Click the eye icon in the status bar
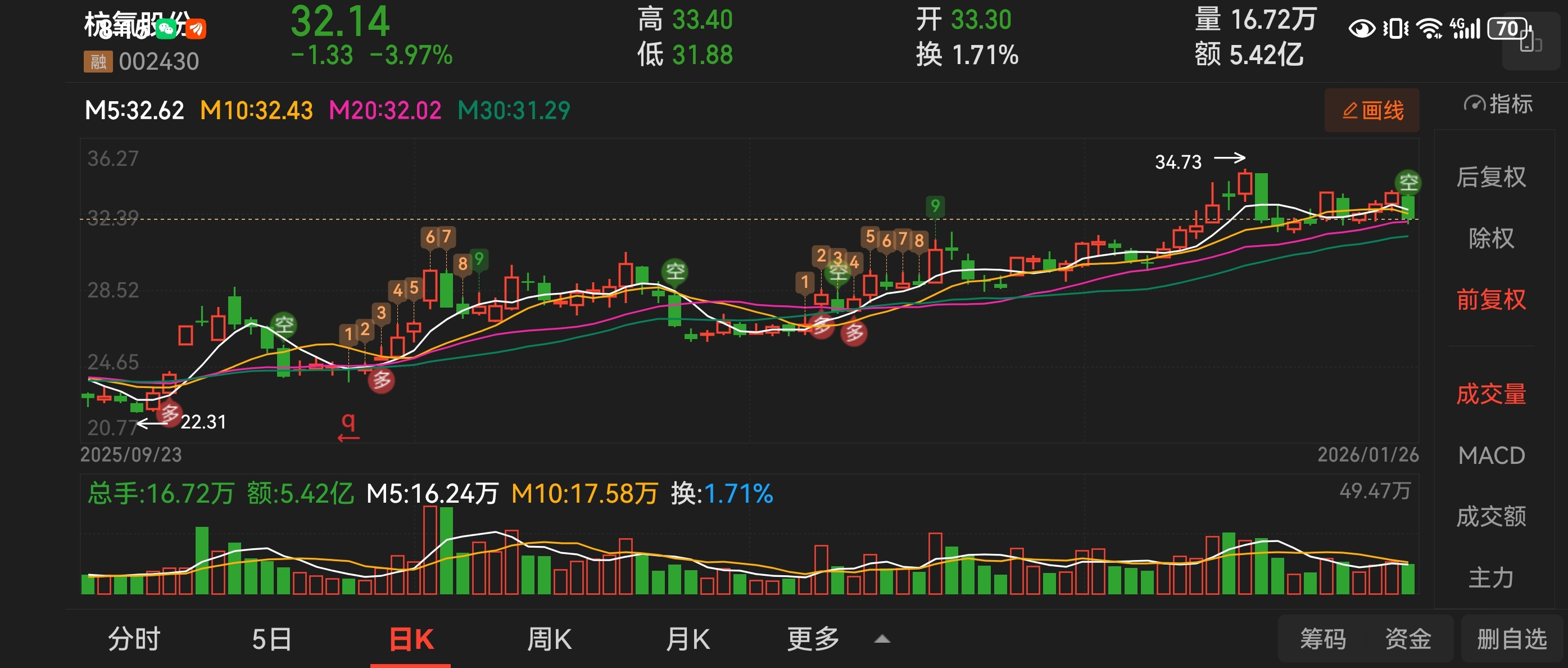The height and width of the screenshot is (668, 1568). (x=1361, y=29)
